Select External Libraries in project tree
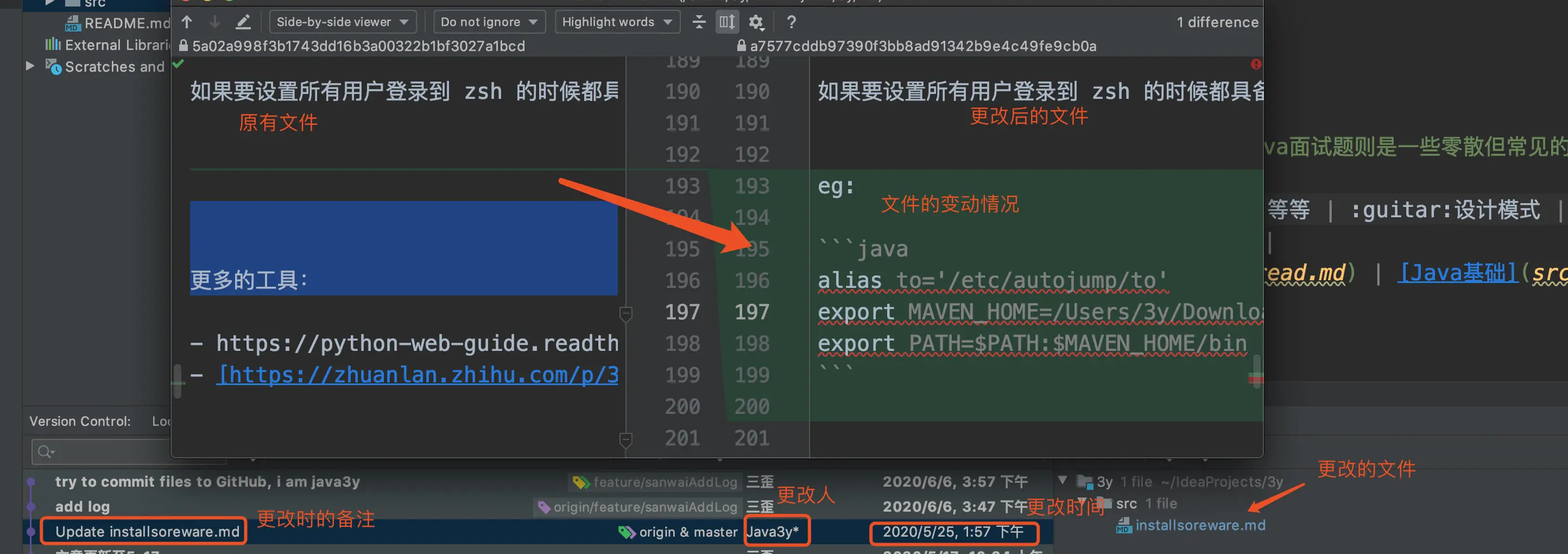 [x=108, y=45]
